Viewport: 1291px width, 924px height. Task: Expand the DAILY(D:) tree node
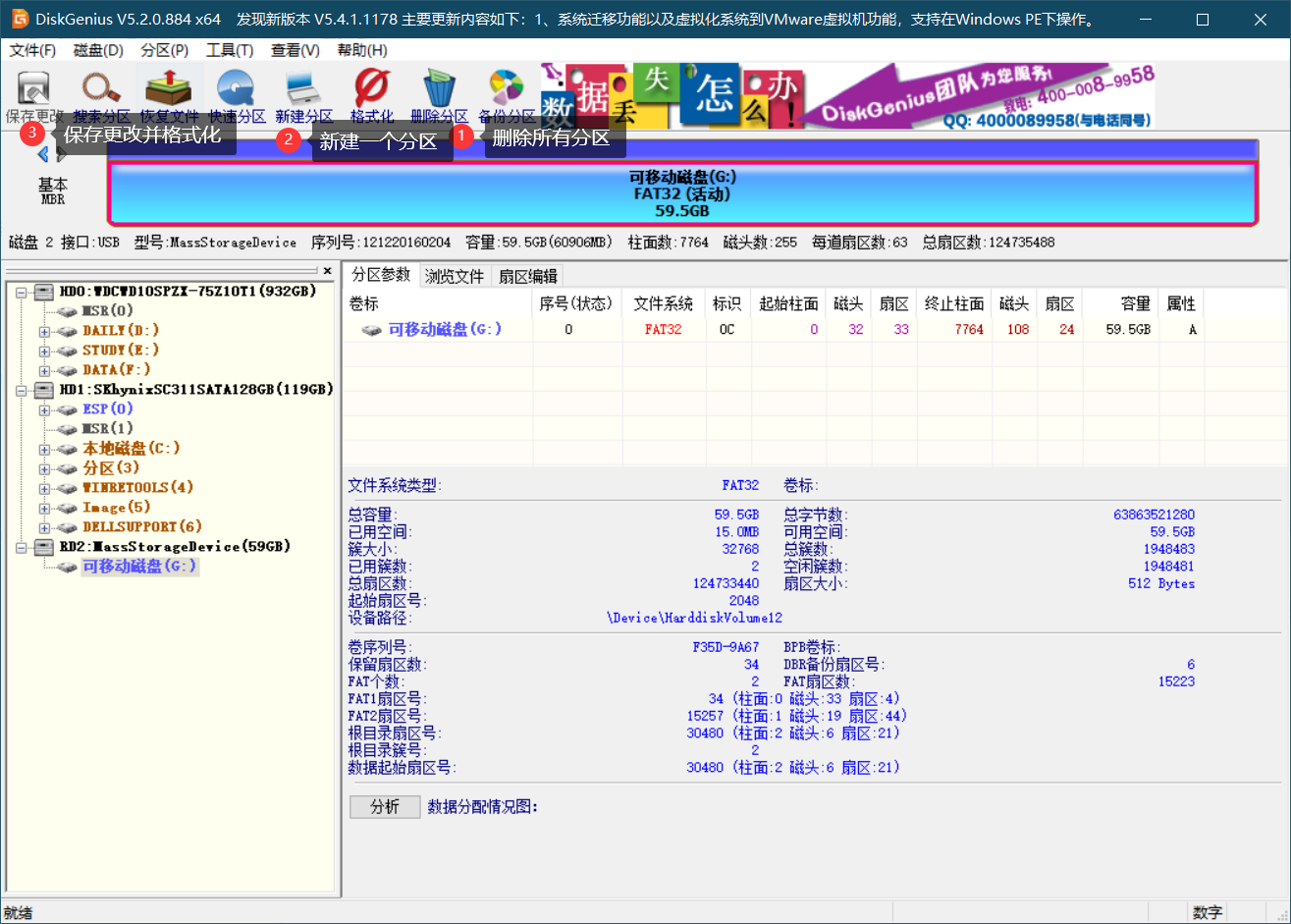45,330
